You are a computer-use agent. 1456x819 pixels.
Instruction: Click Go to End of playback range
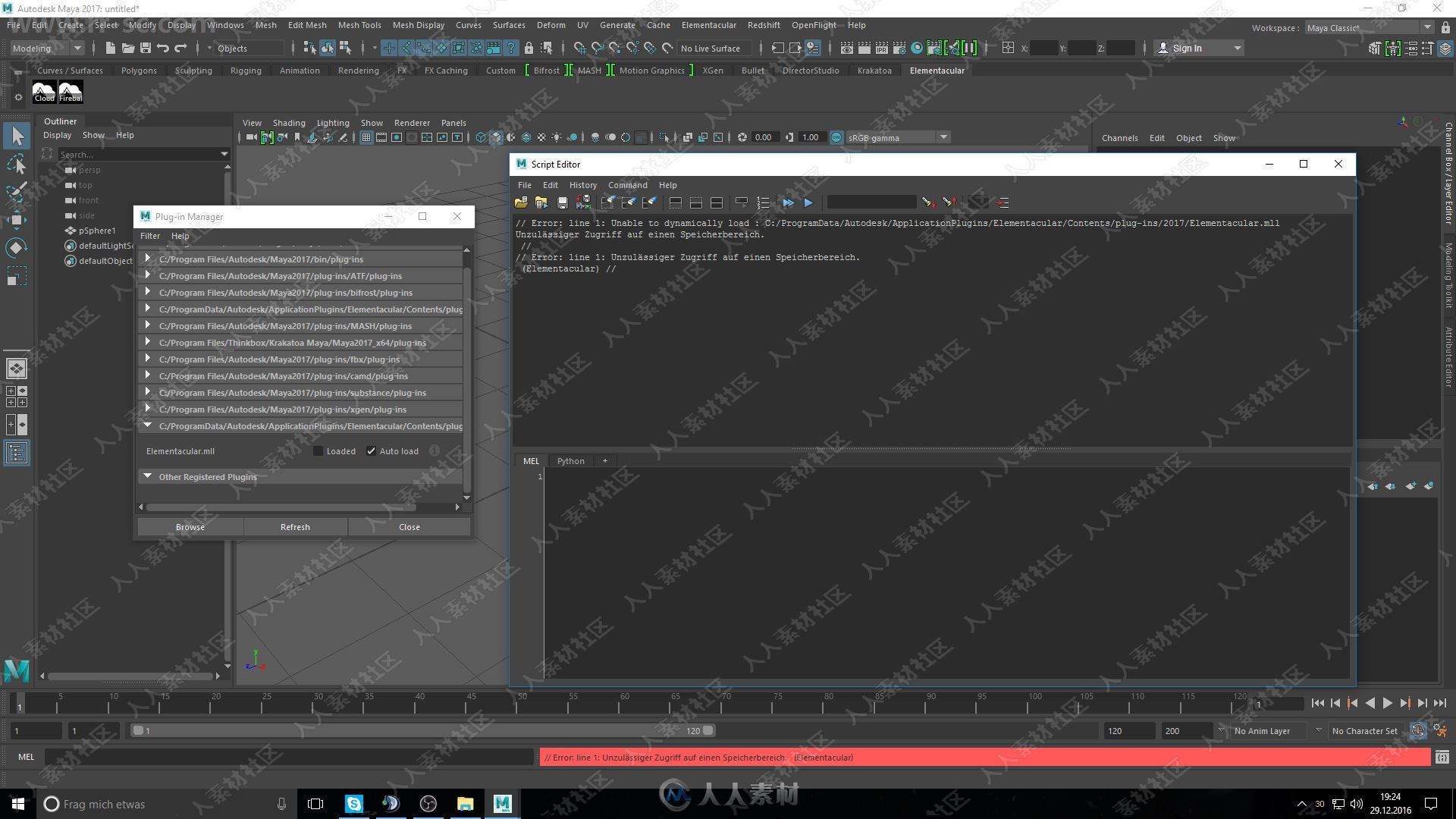point(1440,704)
